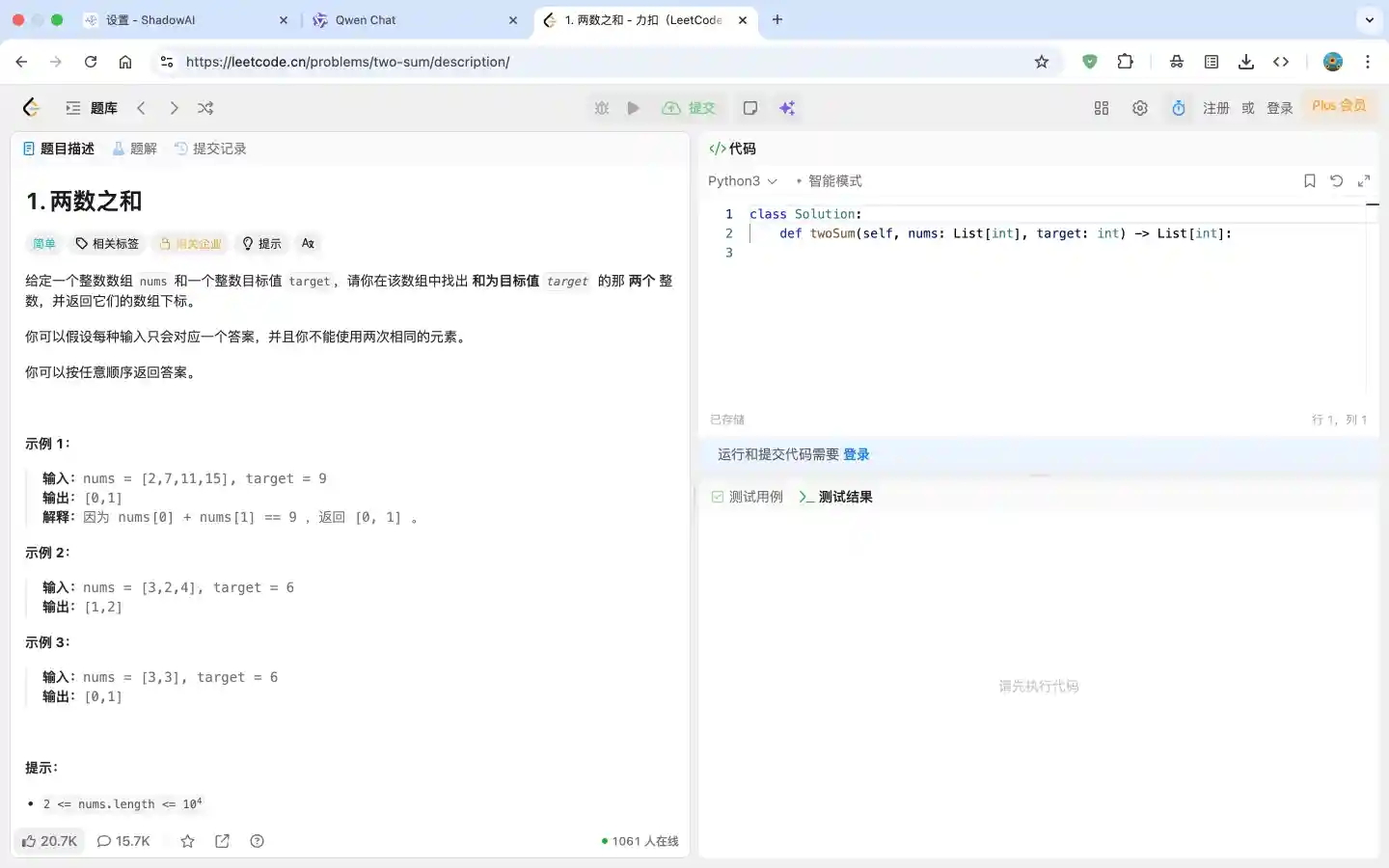Viewport: 1389px width, 868px height.
Task: Switch to the 测试用例 tab
Action: click(747, 497)
